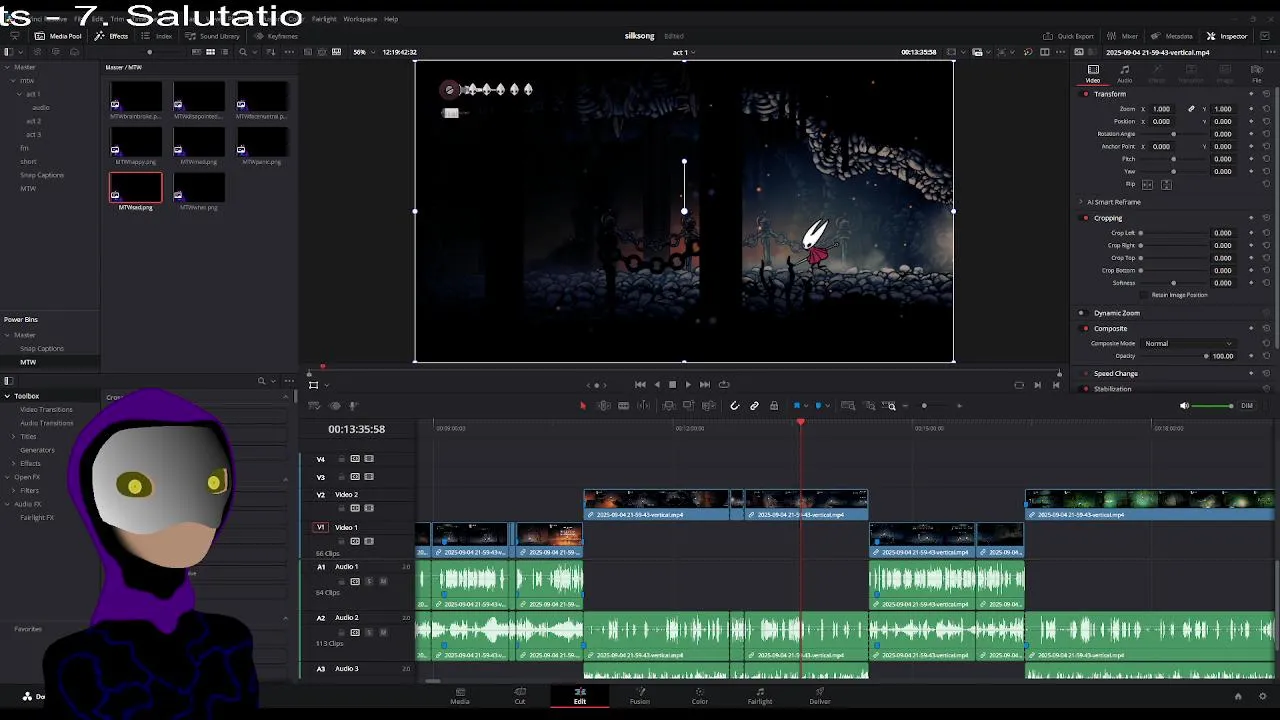Add a blue flag to the clip
This screenshot has height=720, width=1280.
point(797,406)
